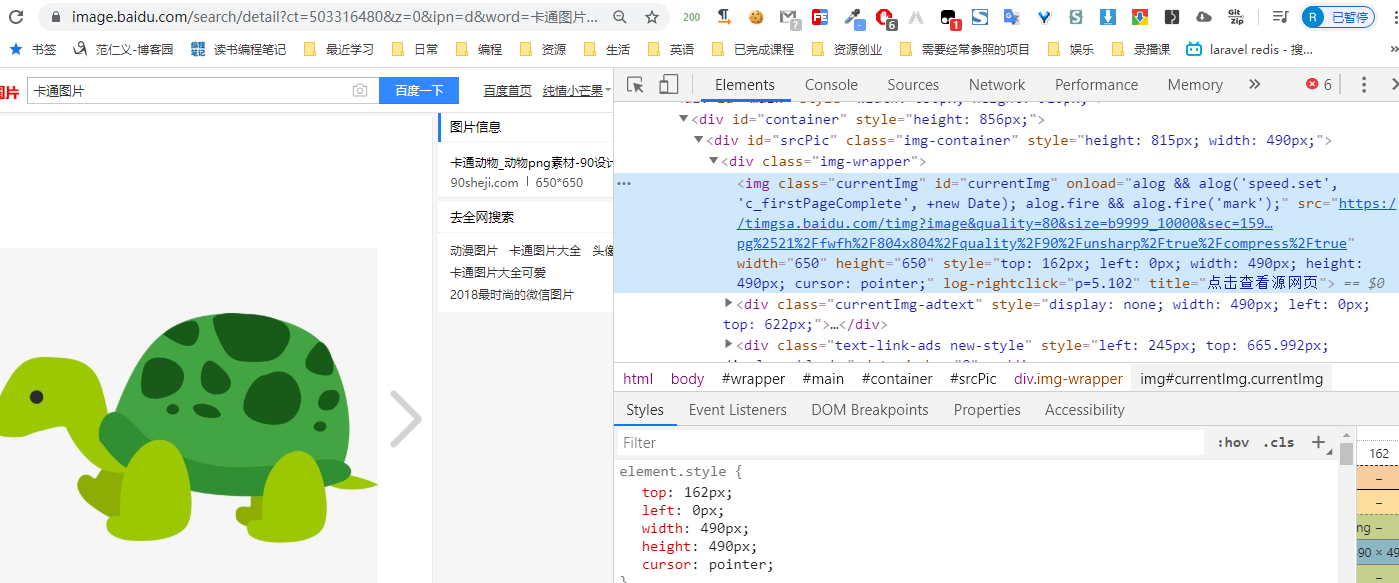Select the Elements tab
This screenshot has height=583, width=1399.
(x=745, y=85)
